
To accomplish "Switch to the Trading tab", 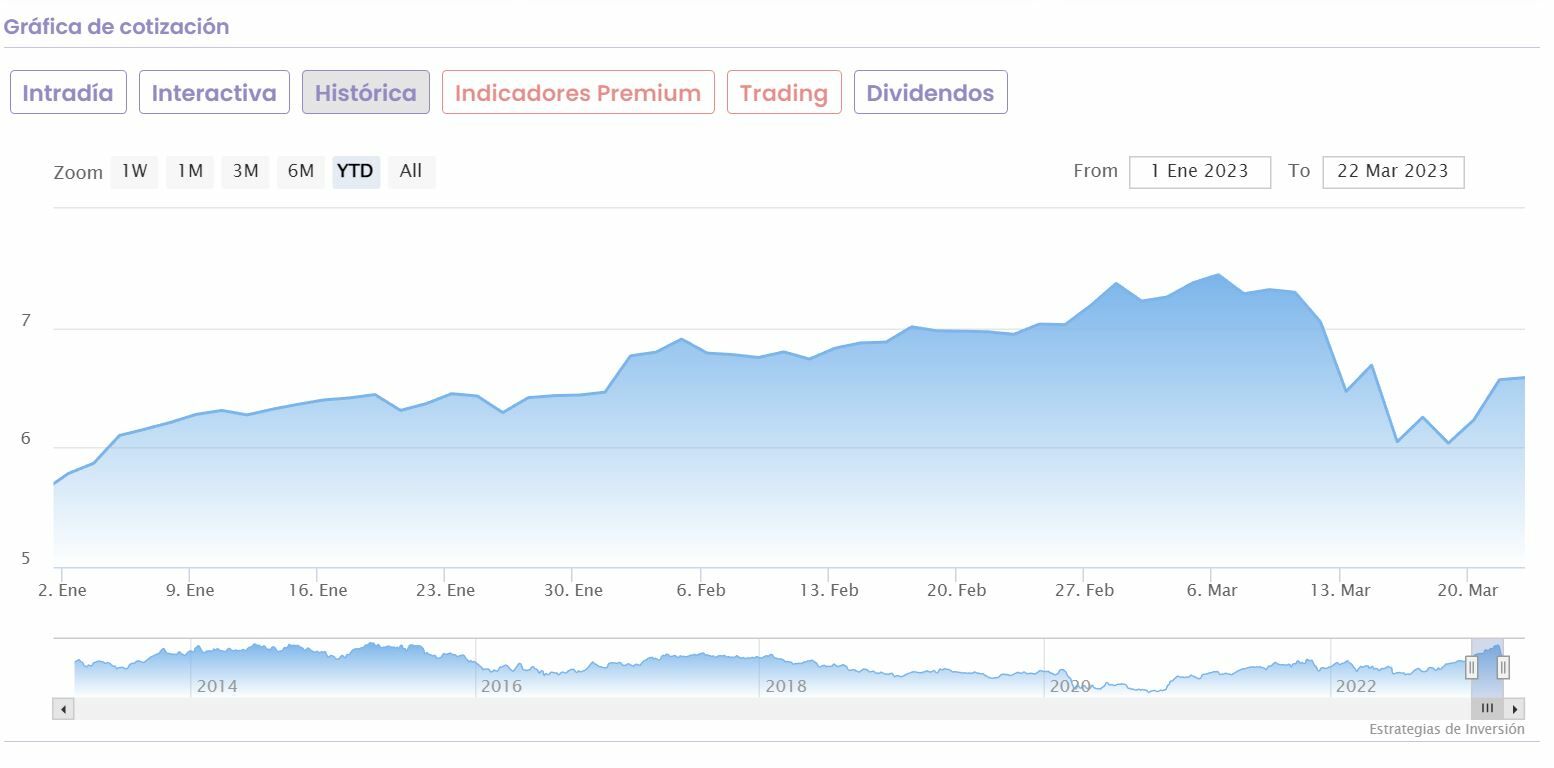I will [x=784, y=93].
